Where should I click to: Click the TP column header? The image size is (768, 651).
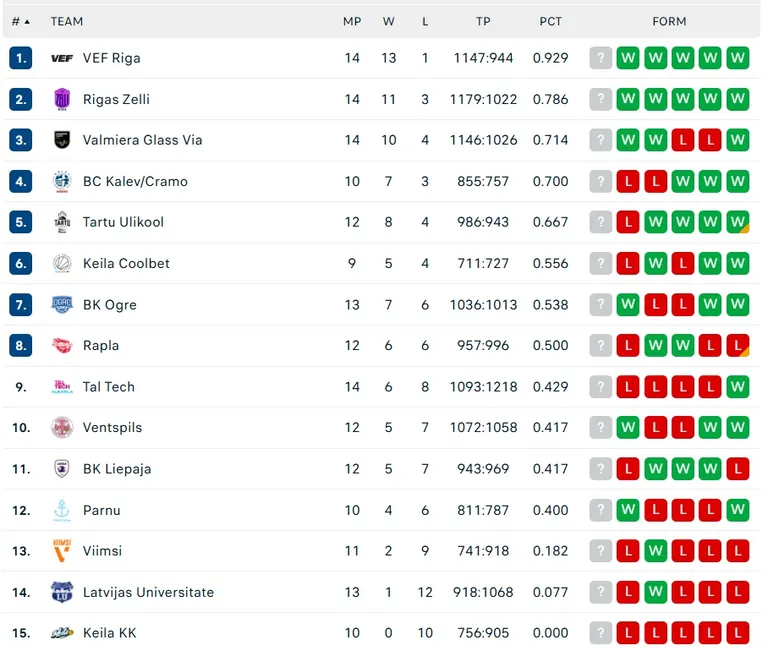point(483,21)
